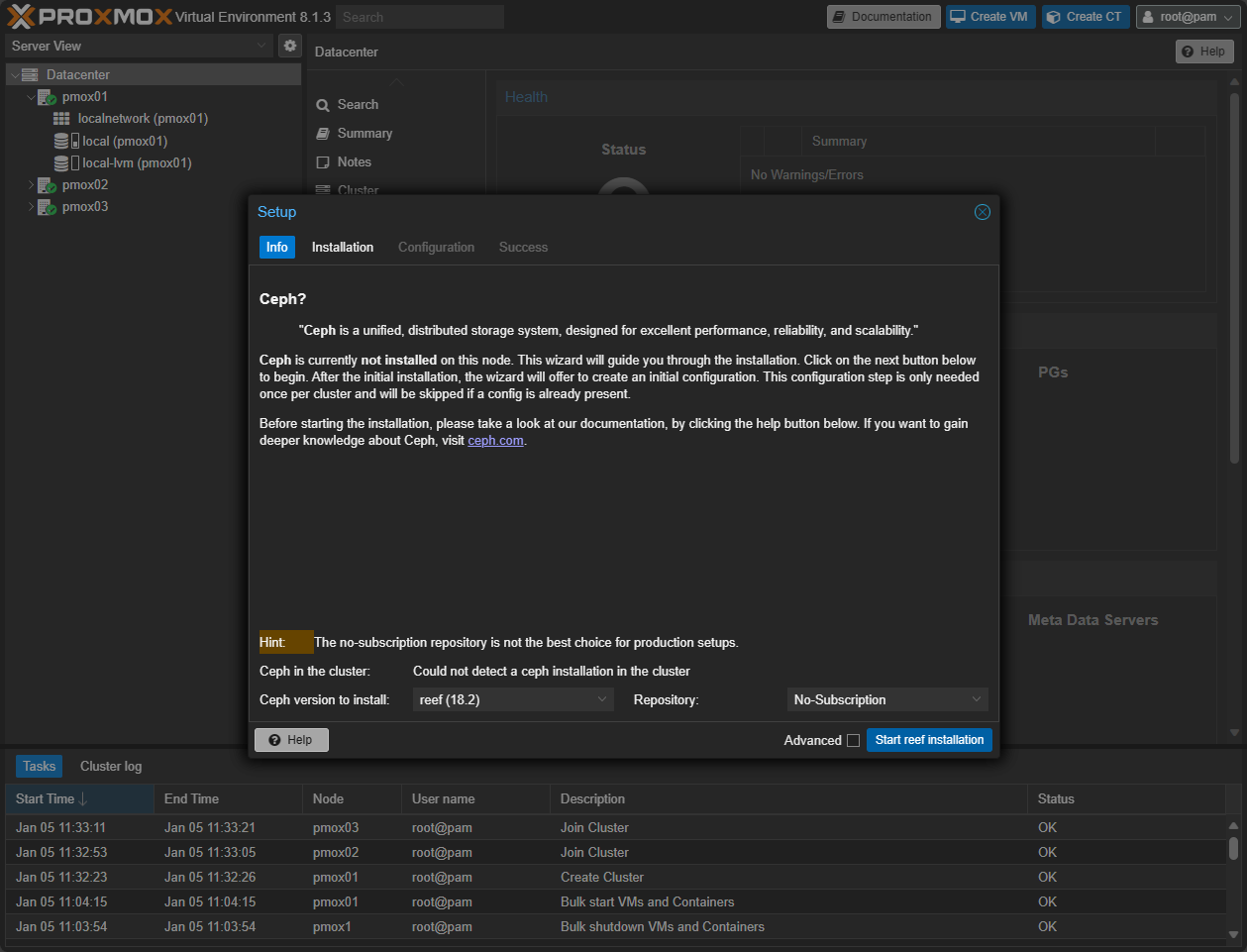Open the Ceph version to install dropdown

point(513,700)
